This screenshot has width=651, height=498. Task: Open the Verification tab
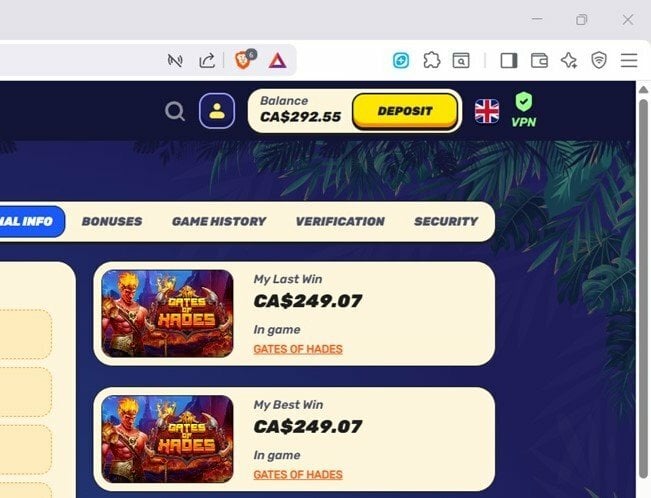(340, 221)
